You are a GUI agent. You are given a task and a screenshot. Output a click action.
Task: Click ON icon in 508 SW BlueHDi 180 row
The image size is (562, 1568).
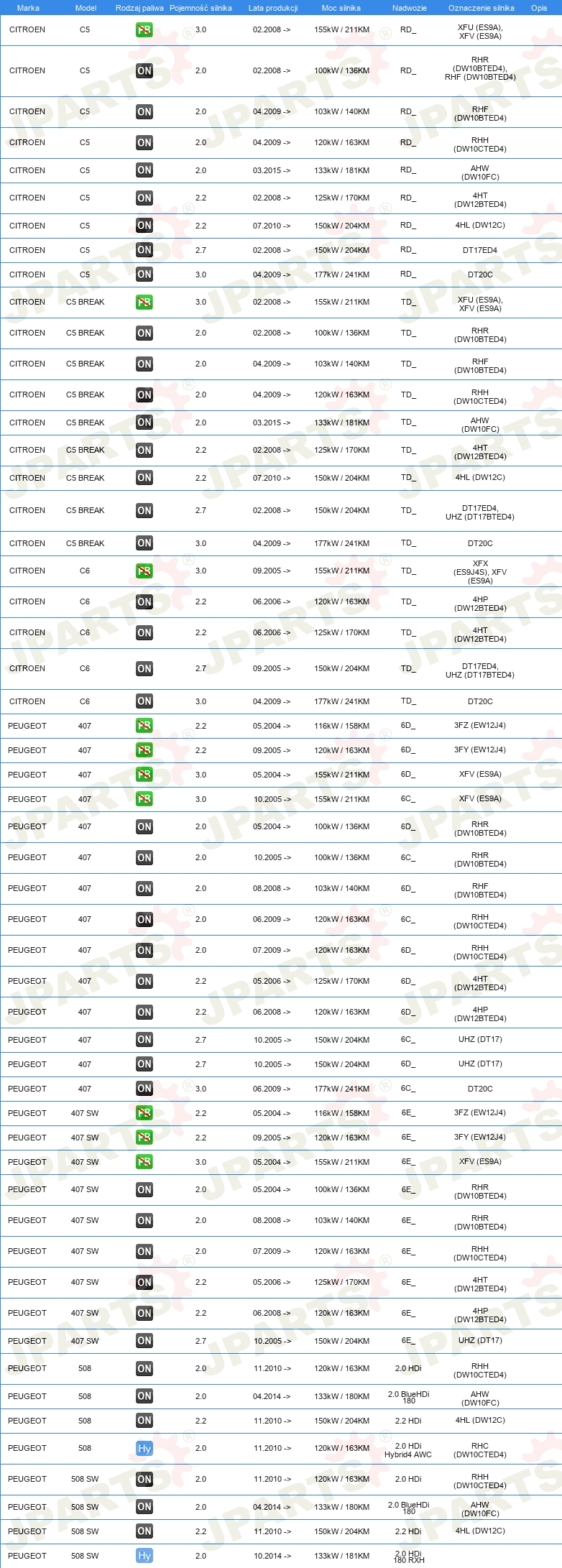click(x=144, y=1507)
